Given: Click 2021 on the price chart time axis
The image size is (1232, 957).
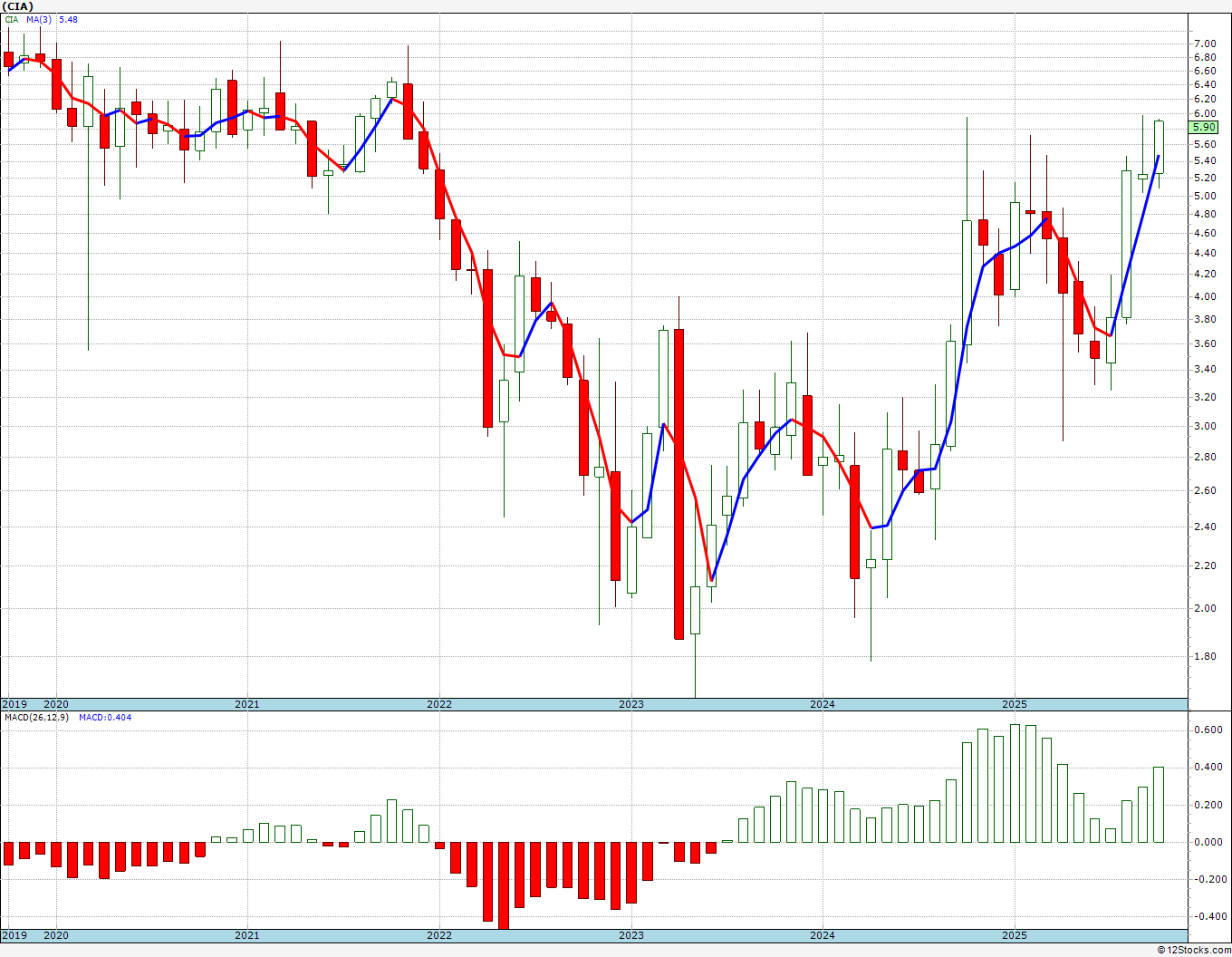Looking at the screenshot, I should (247, 704).
